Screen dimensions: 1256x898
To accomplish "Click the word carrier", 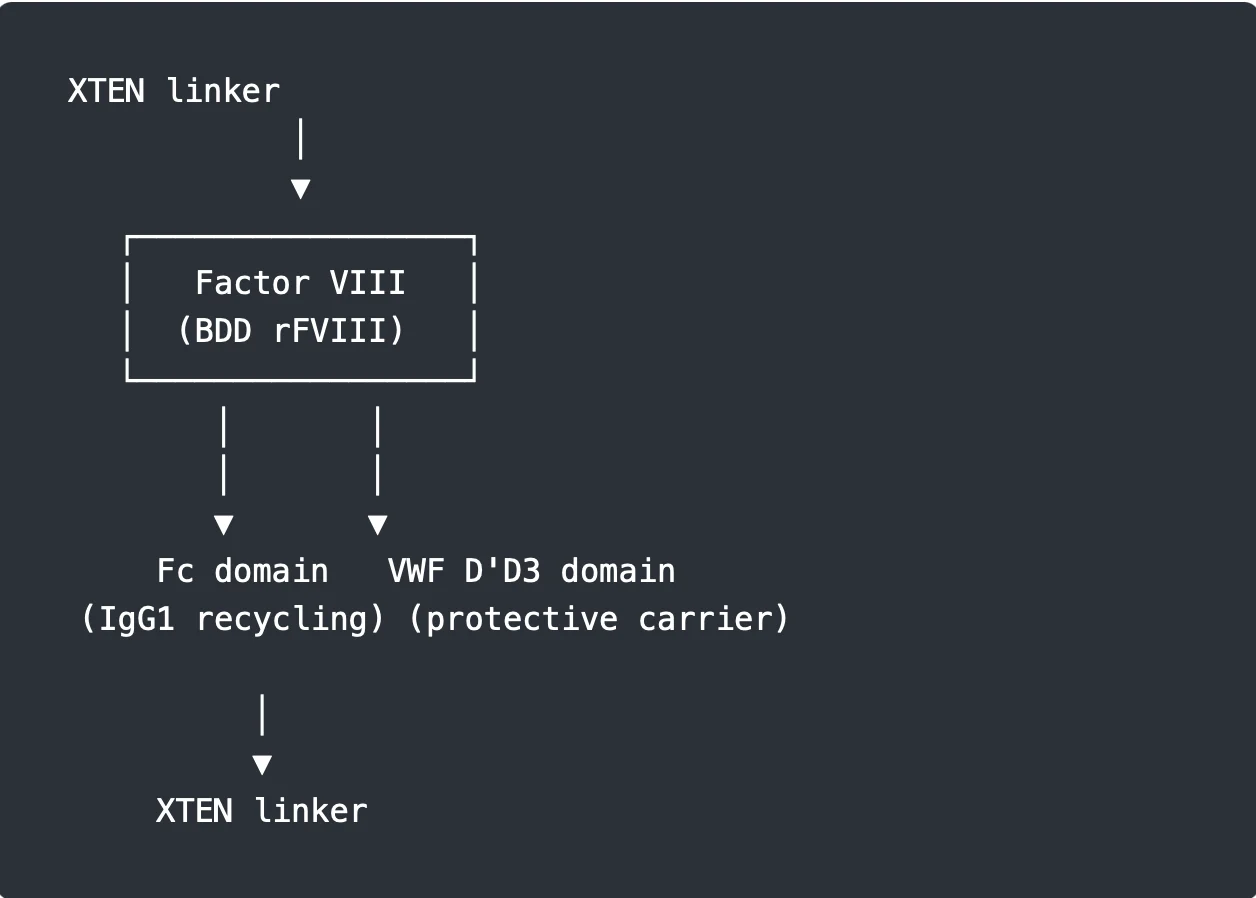I will coord(714,619).
